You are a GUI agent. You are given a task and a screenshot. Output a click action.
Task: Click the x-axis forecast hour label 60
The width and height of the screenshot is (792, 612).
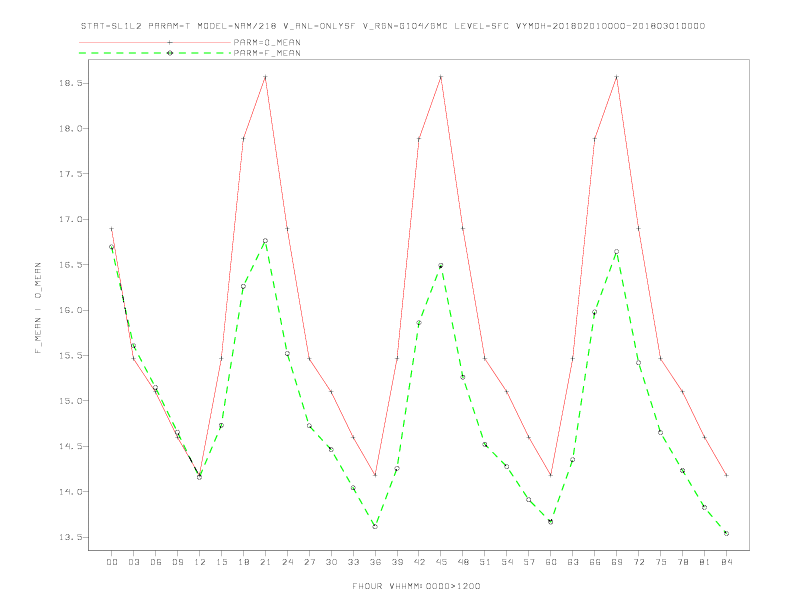[x=551, y=562]
